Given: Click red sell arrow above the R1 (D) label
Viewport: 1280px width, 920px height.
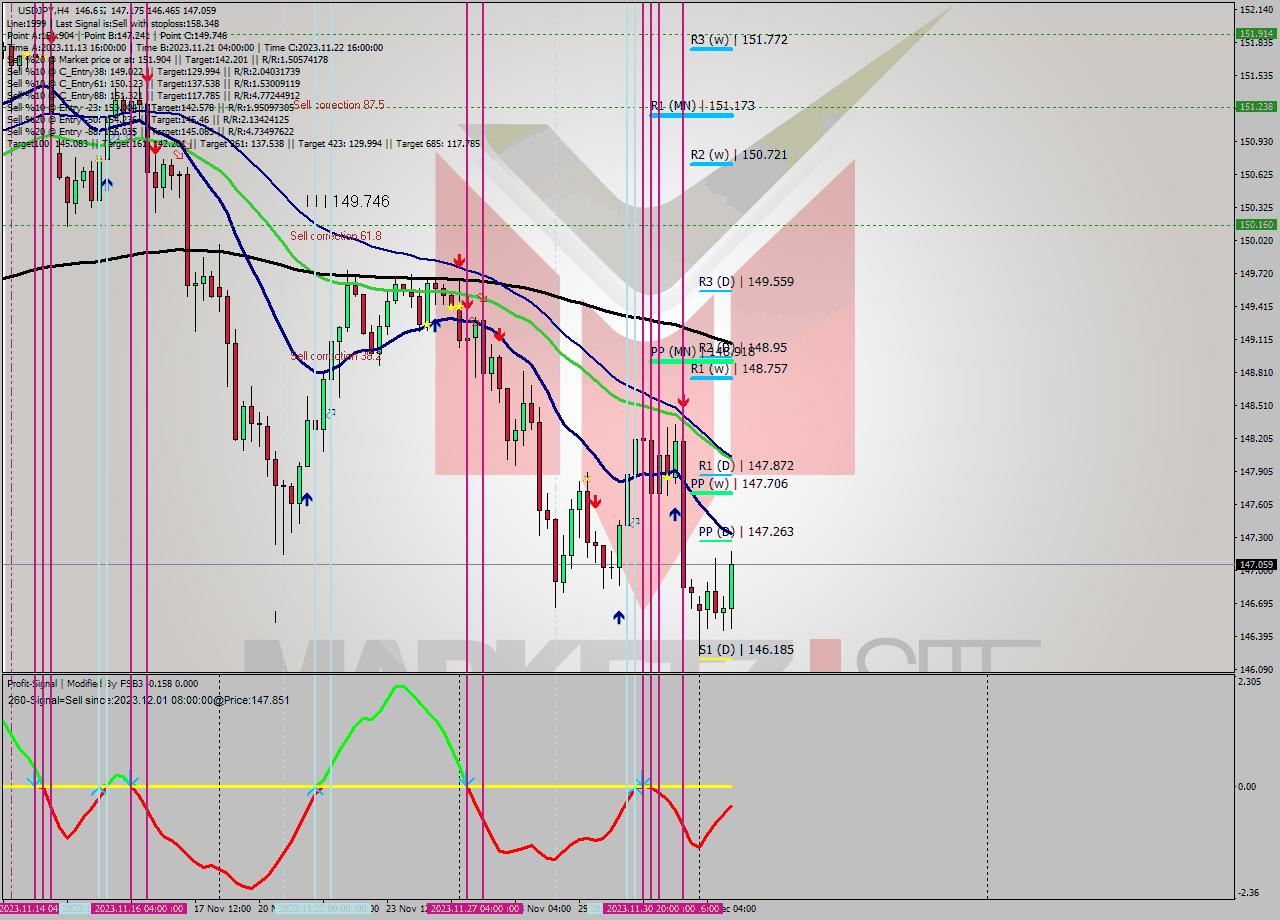Looking at the screenshot, I should pos(683,402).
